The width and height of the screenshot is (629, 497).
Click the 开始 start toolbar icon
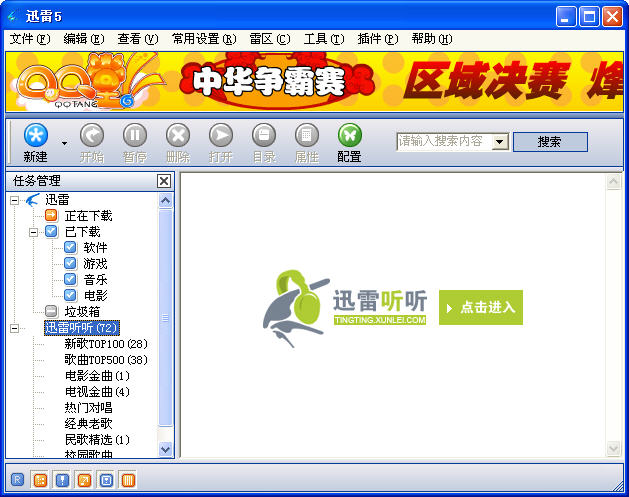92,135
